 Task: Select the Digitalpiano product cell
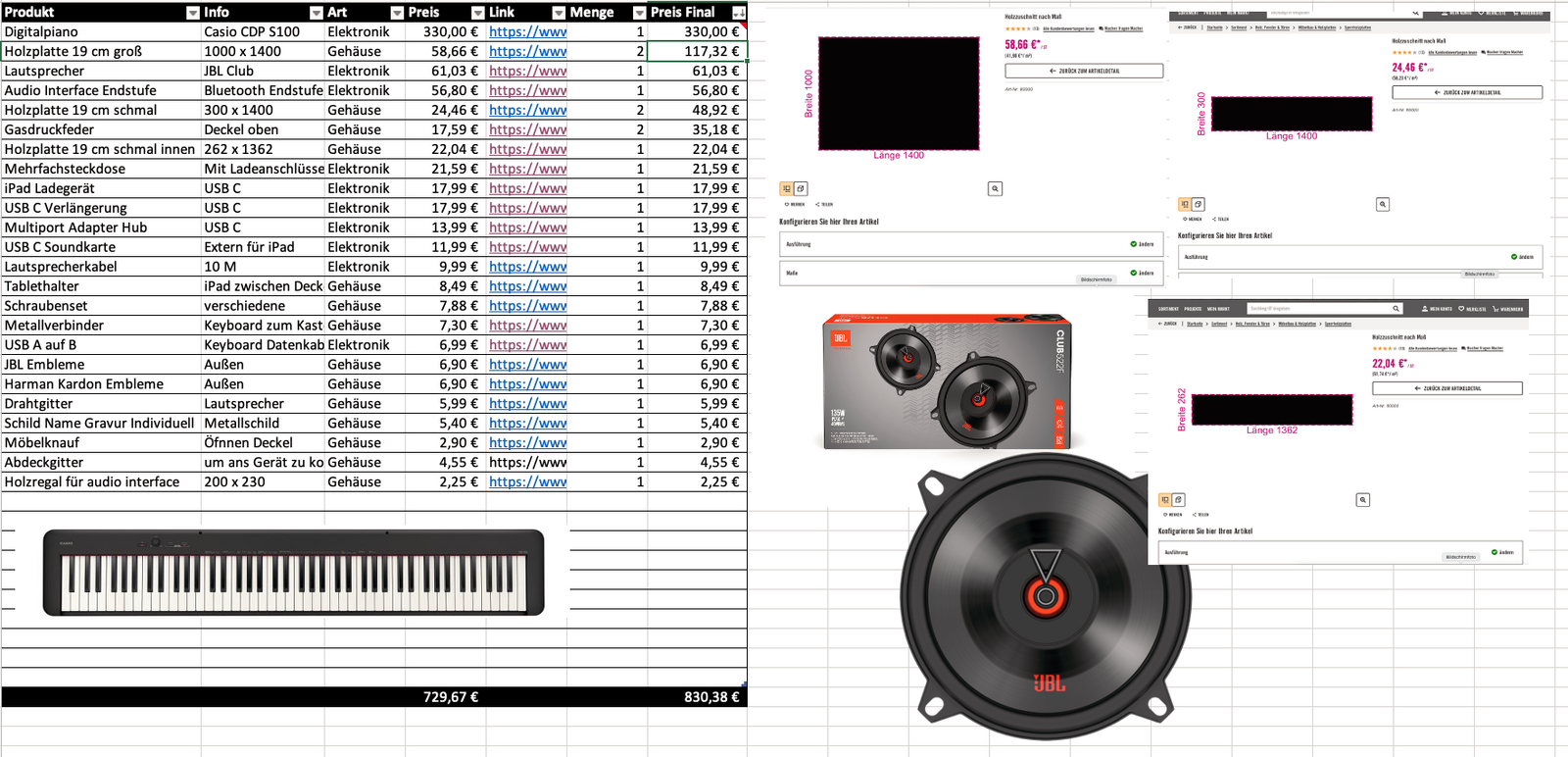tap(101, 31)
